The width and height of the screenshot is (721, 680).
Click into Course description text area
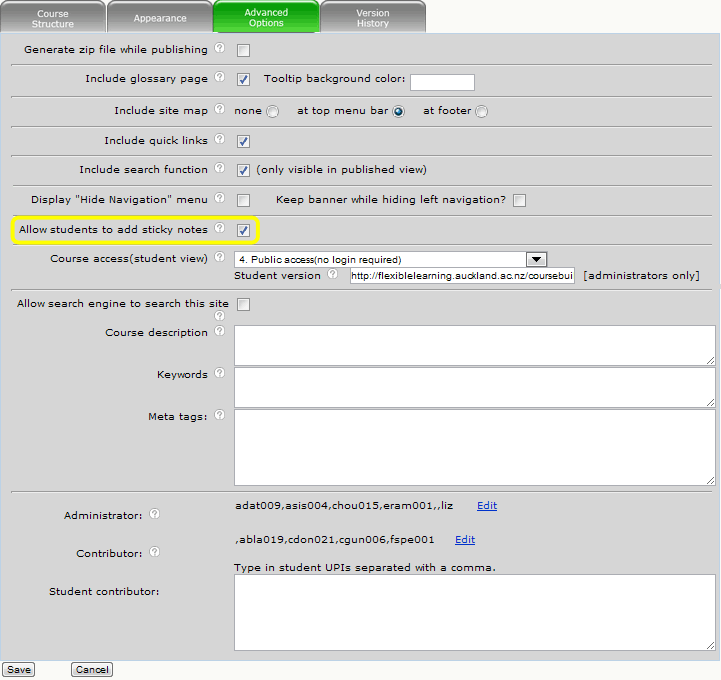tap(475, 345)
